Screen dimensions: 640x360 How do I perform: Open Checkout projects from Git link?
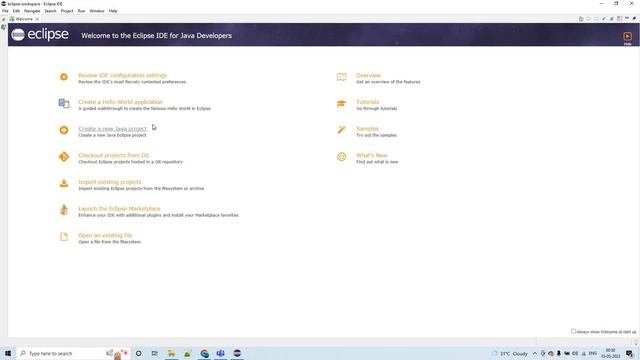click(x=113, y=155)
